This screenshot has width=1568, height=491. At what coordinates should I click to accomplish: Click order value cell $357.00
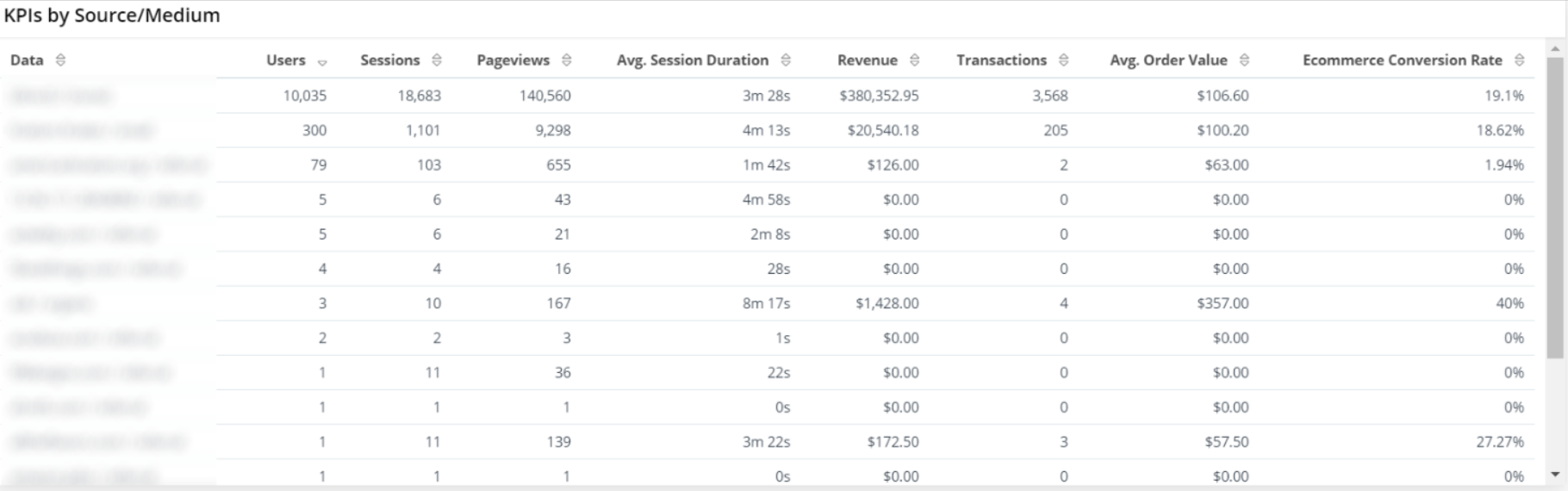click(x=1223, y=303)
